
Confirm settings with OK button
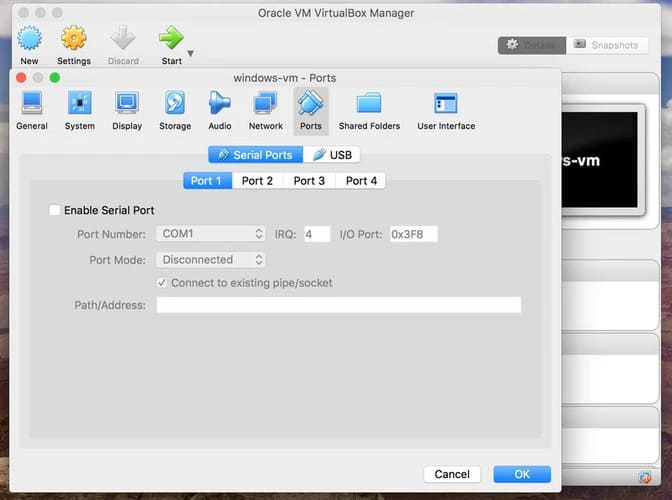(522, 474)
